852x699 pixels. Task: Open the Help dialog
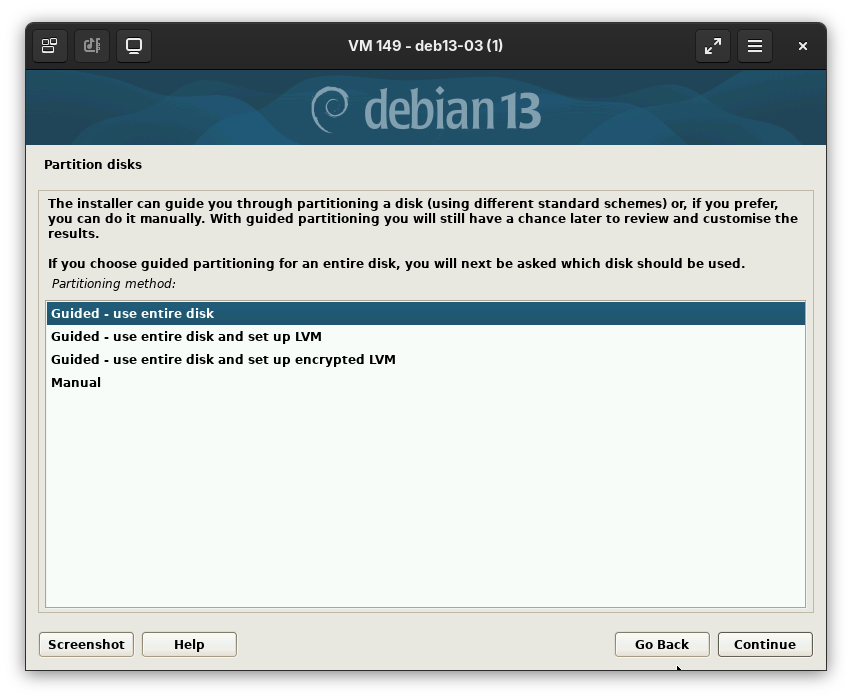click(189, 644)
